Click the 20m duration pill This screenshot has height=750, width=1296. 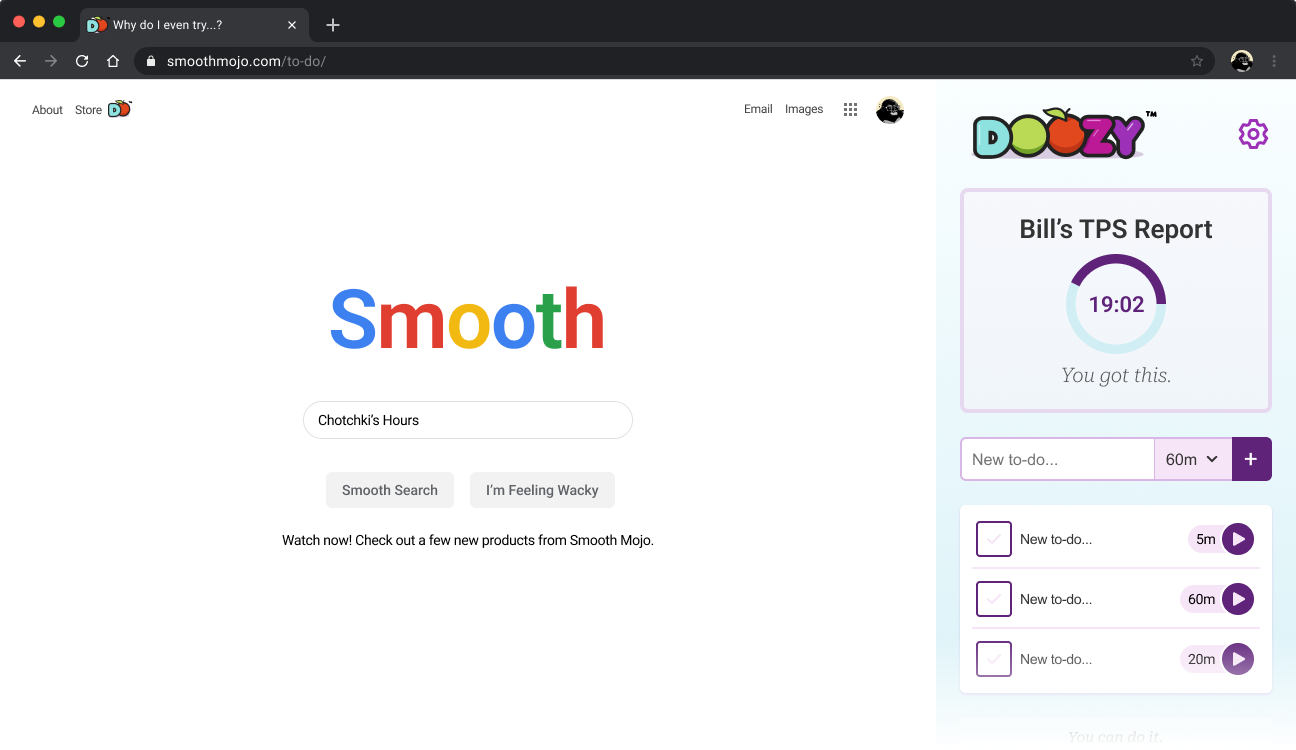click(1202, 659)
